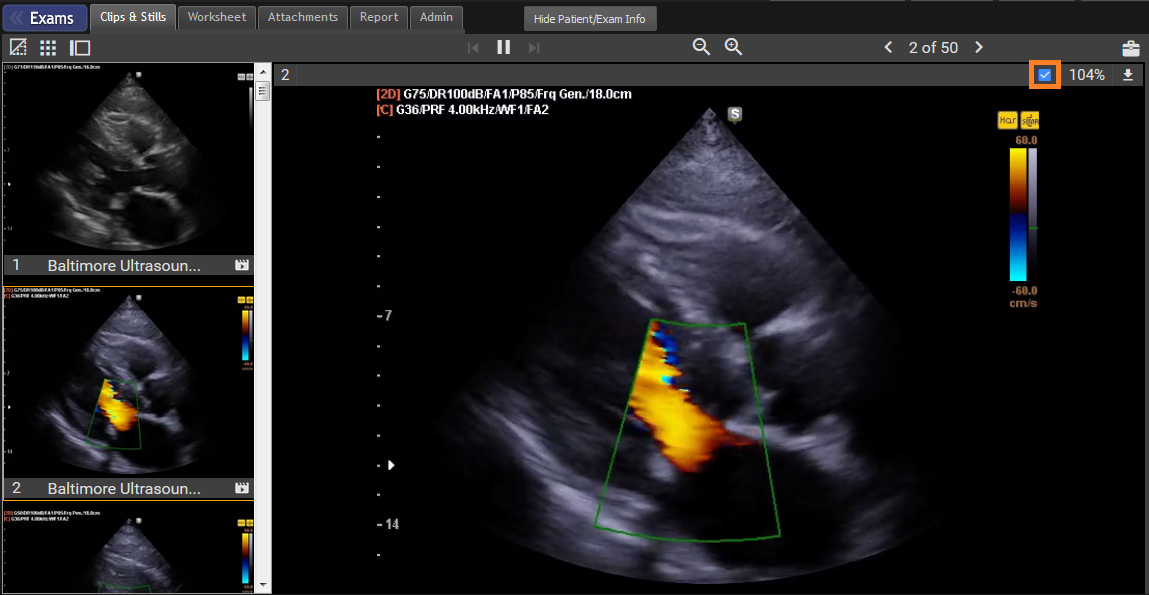The width and height of the screenshot is (1149, 595).
Task: Go to the next image of 50
Action: 979,47
